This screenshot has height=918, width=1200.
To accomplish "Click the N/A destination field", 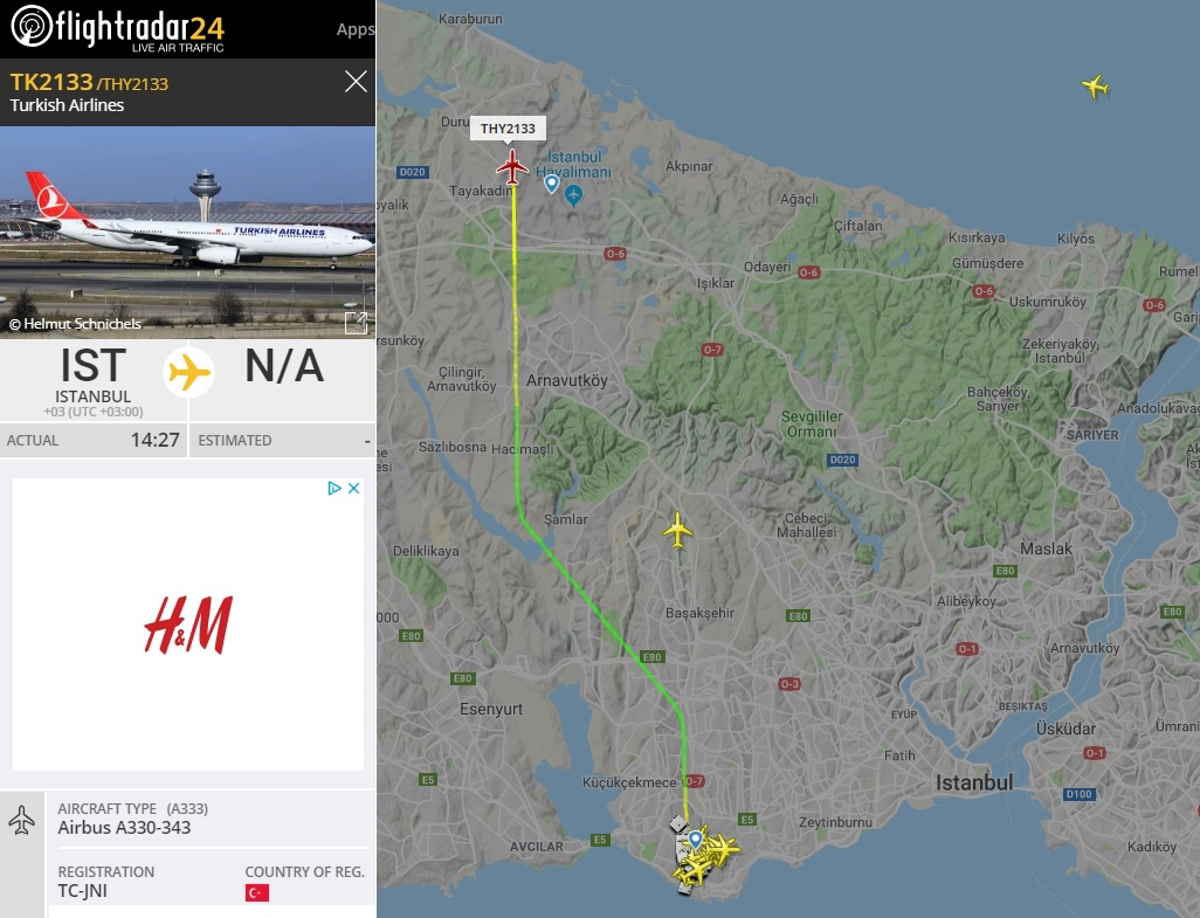I will point(284,367).
